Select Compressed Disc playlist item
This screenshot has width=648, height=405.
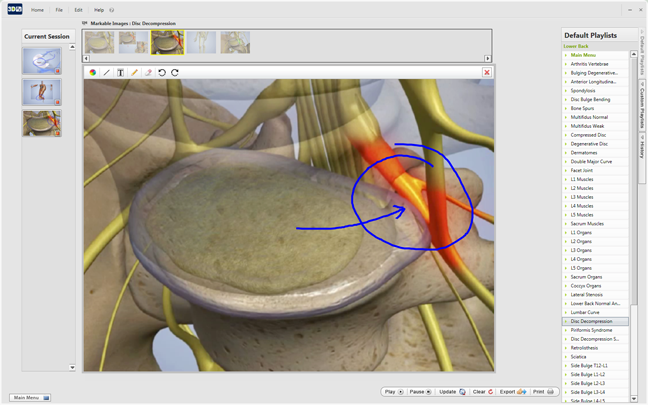596,135
